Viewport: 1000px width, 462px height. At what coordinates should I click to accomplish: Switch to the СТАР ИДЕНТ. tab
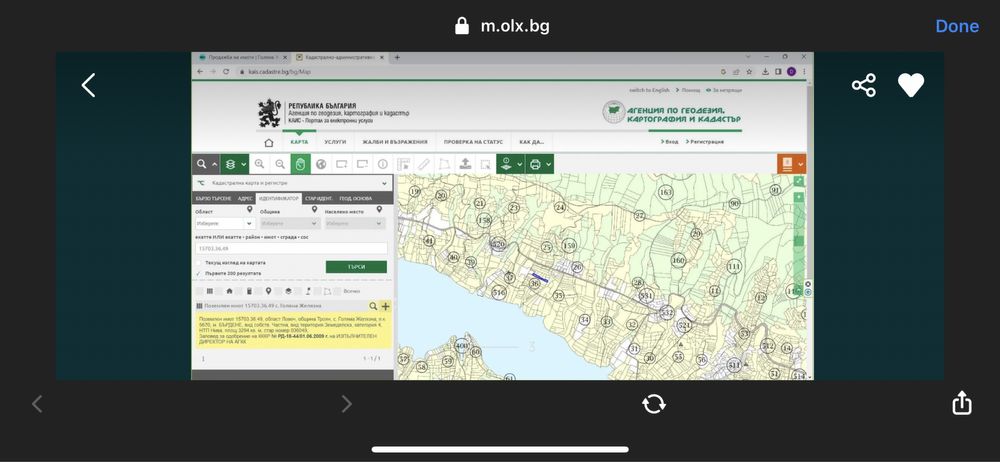(x=318, y=199)
